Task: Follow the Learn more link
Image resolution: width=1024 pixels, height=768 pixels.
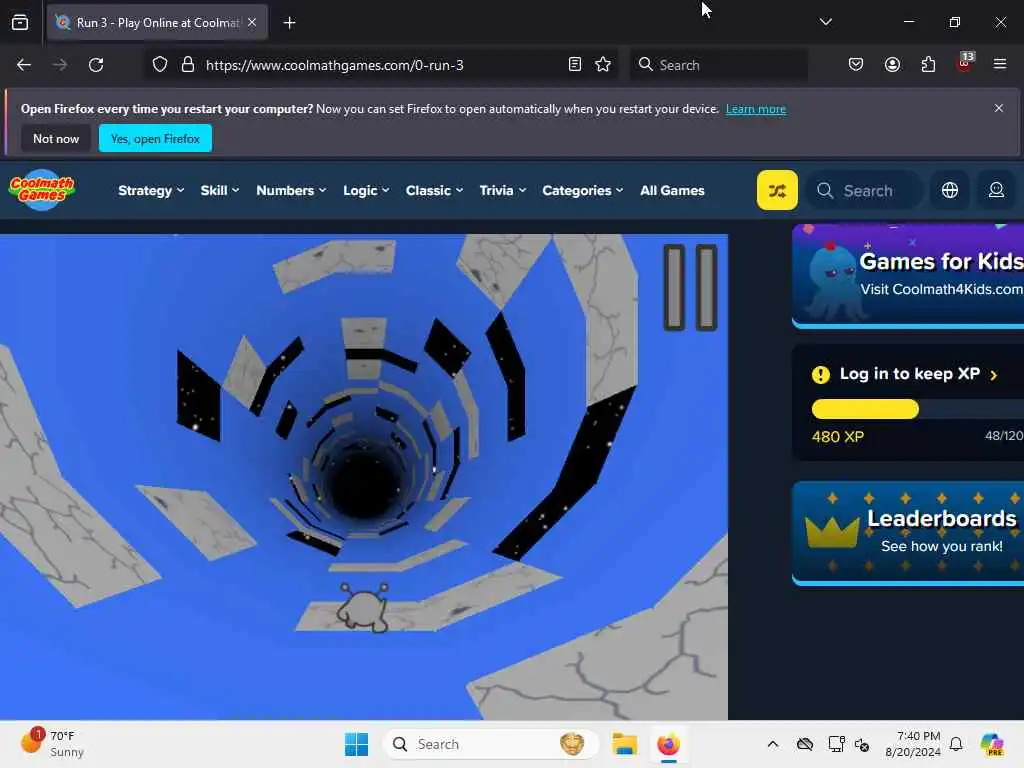Action: 756,109
